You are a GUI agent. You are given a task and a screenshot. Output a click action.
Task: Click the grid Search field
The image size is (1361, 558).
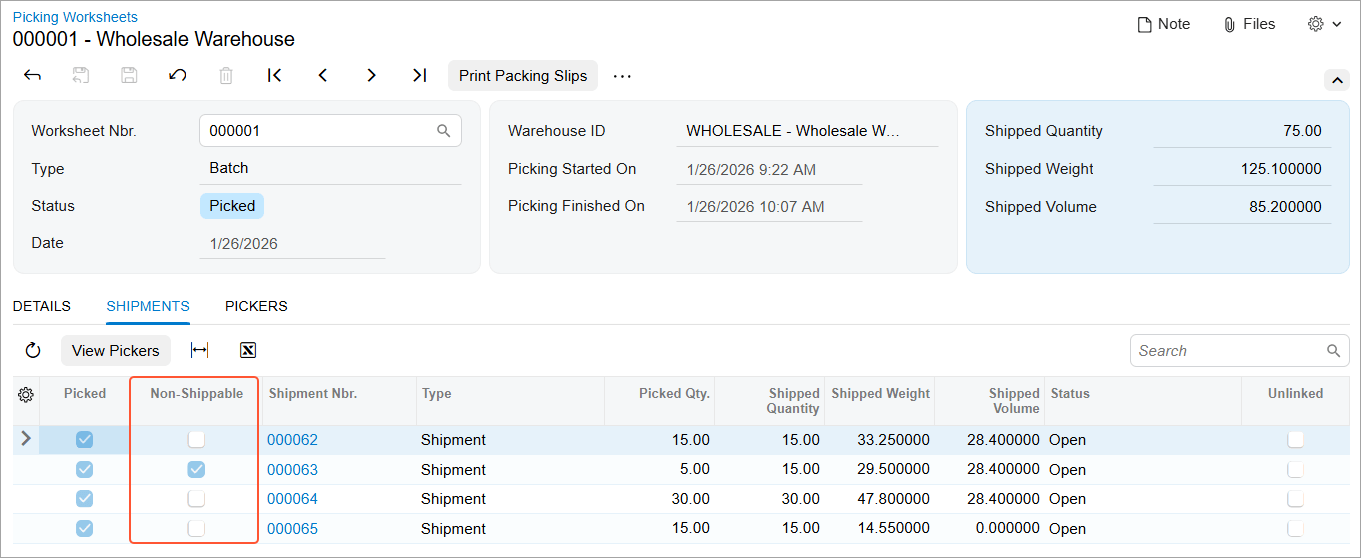(x=1228, y=351)
